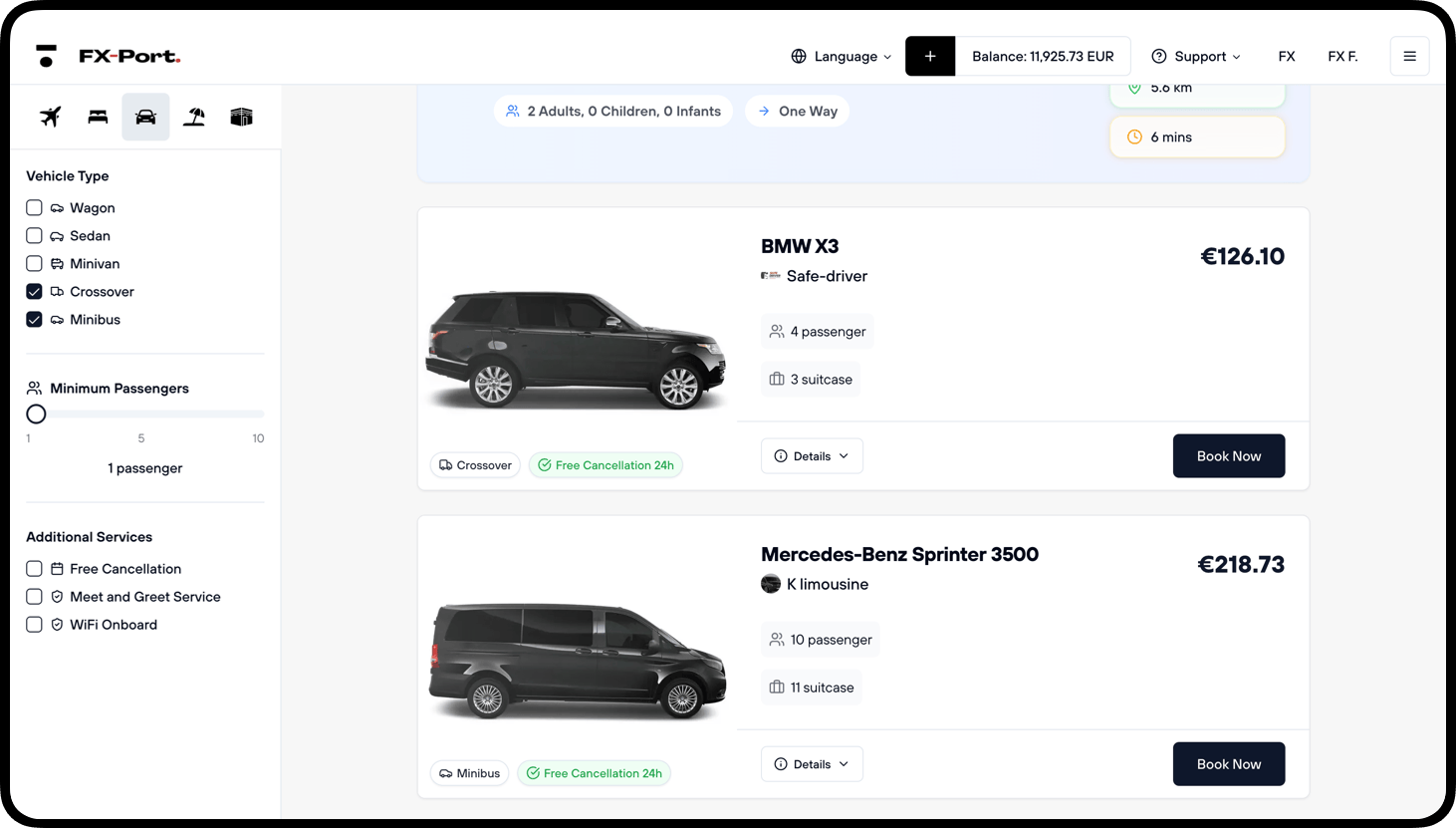This screenshot has width=1456, height=828.
Task: Expand Details for BMW X3
Action: click(x=812, y=456)
